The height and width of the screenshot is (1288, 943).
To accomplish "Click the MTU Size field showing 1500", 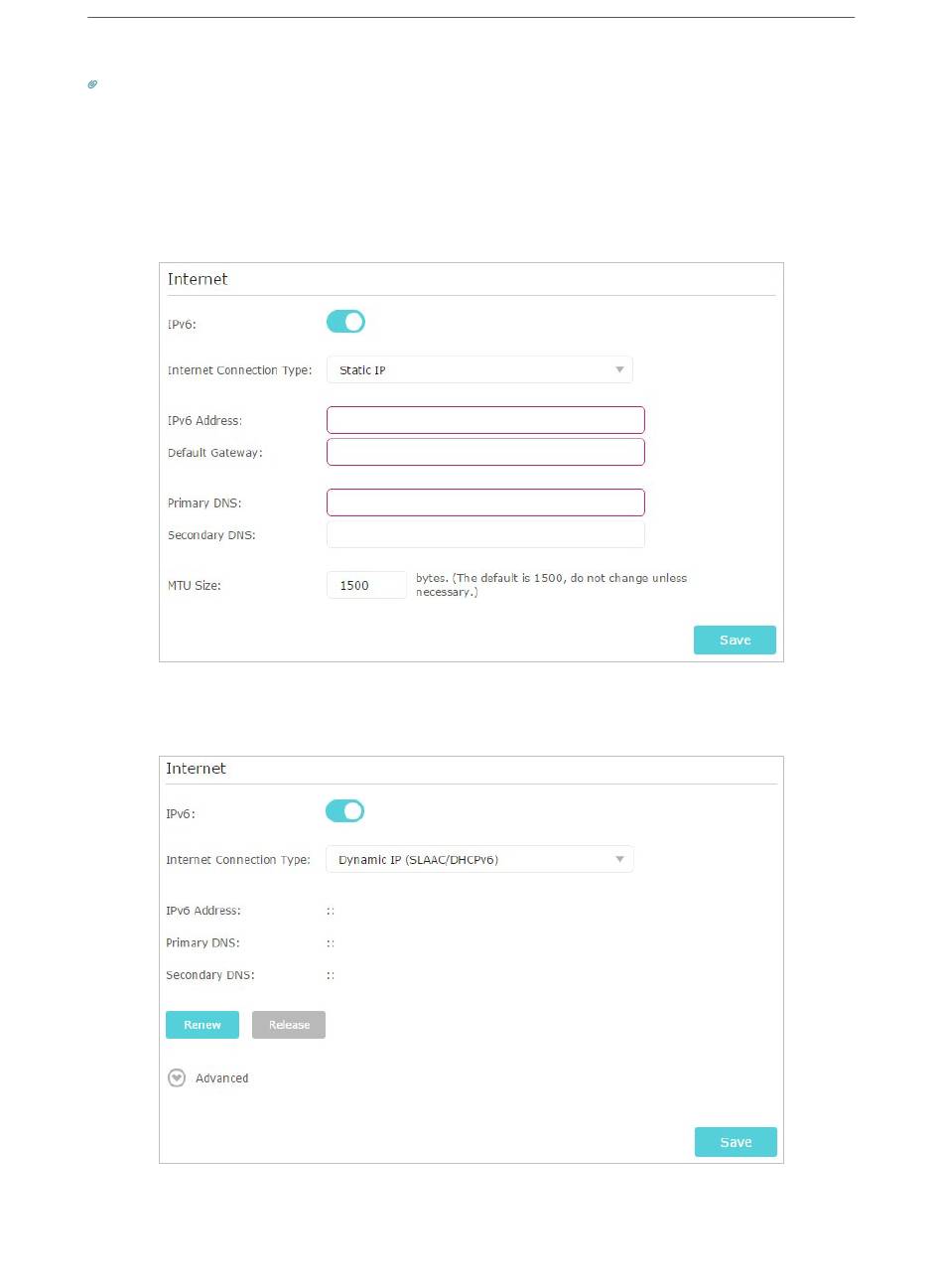I will coord(366,585).
